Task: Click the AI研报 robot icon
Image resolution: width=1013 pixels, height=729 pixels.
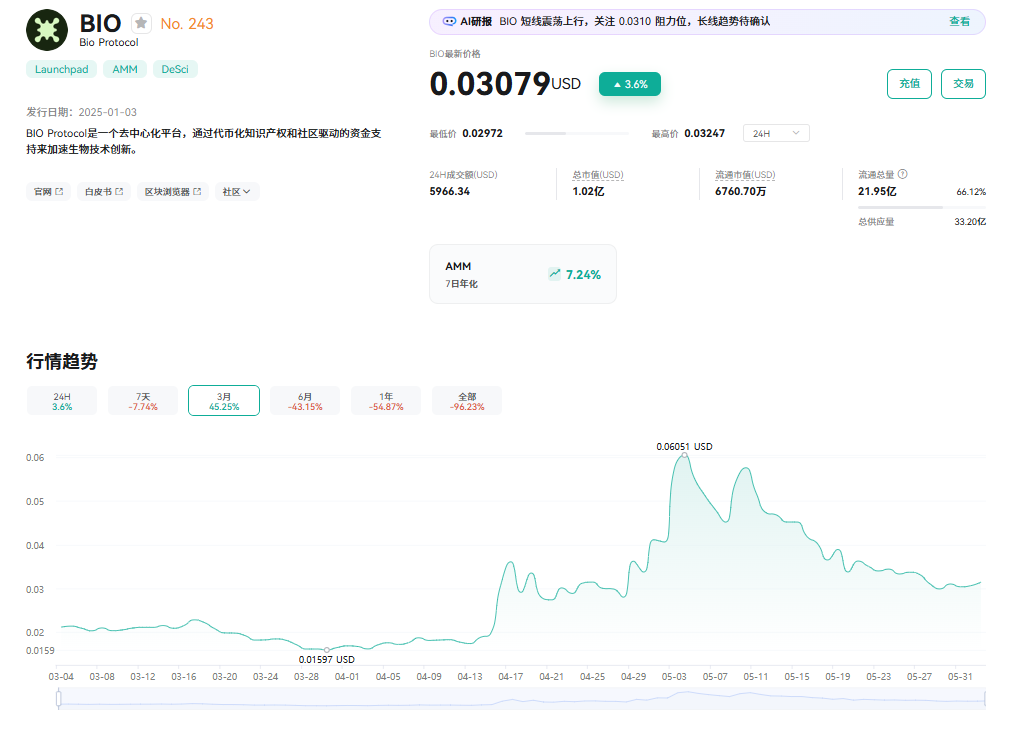Action: point(449,21)
